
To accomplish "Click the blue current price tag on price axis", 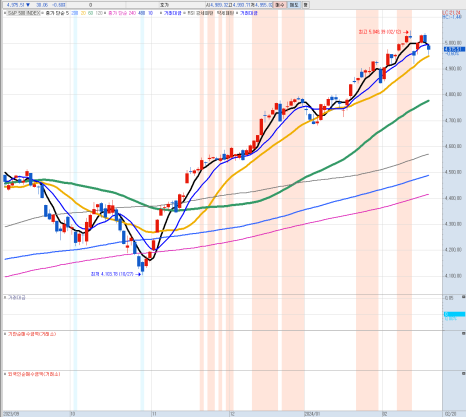I will click(454, 49).
